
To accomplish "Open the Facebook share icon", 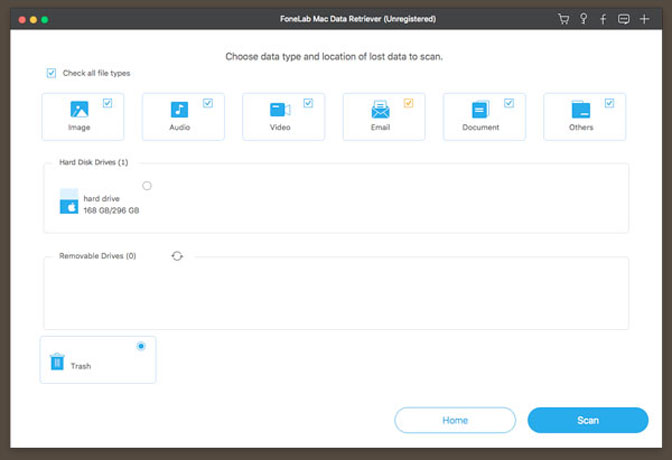I will coord(603,19).
